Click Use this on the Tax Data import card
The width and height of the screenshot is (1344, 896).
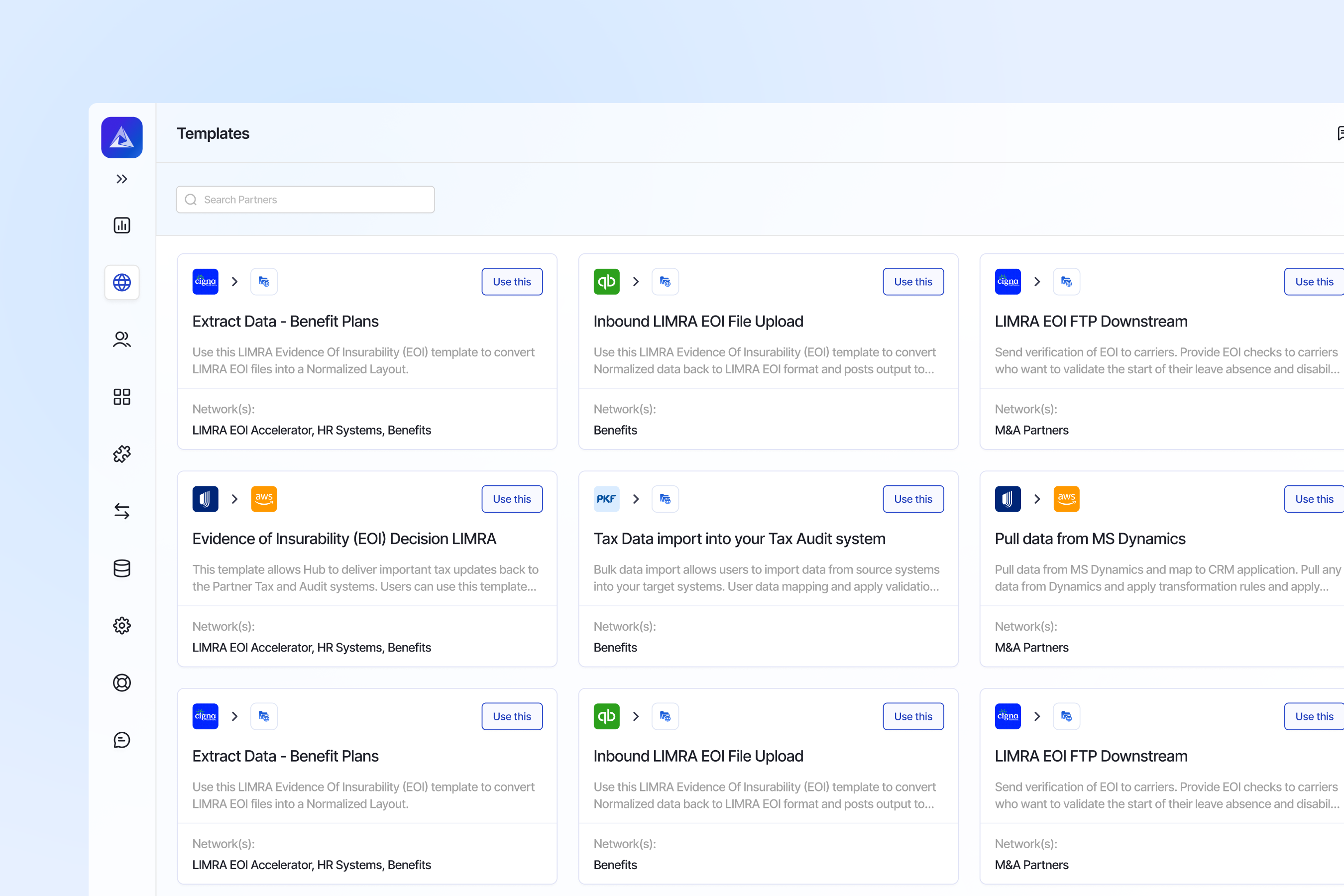tap(912, 499)
